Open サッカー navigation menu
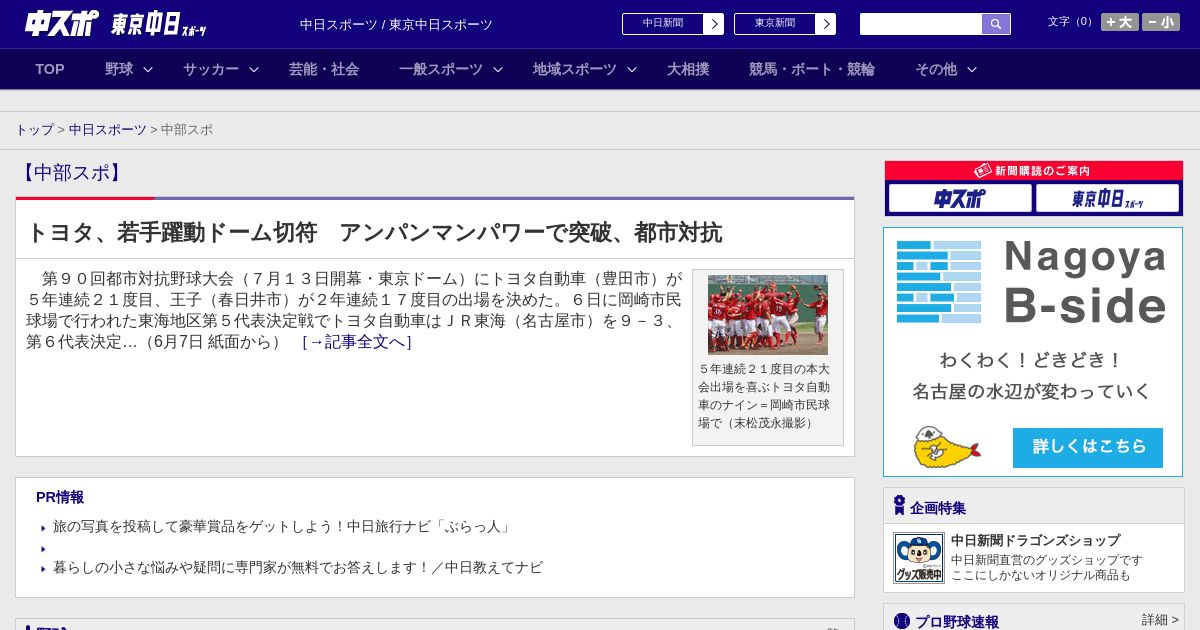Image resolution: width=1200 pixels, height=630 pixels. click(211, 69)
